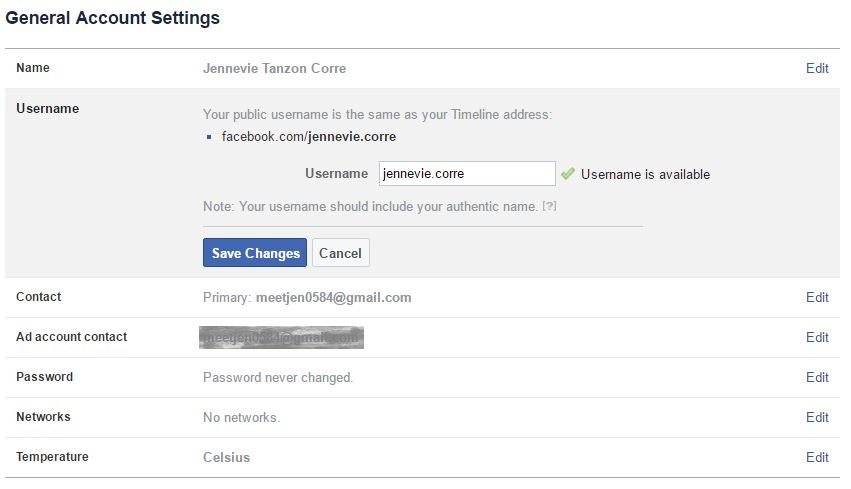Select the Password never changed text
The height and width of the screenshot is (489, 851).
277,378
